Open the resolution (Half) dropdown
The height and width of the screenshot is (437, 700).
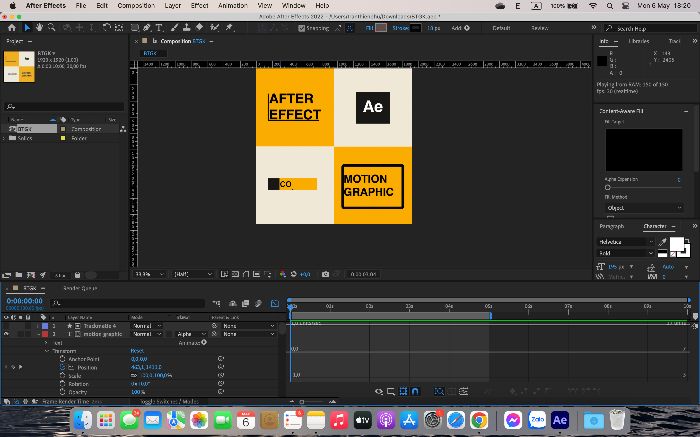pyautogui.click(x=193, y=274)
